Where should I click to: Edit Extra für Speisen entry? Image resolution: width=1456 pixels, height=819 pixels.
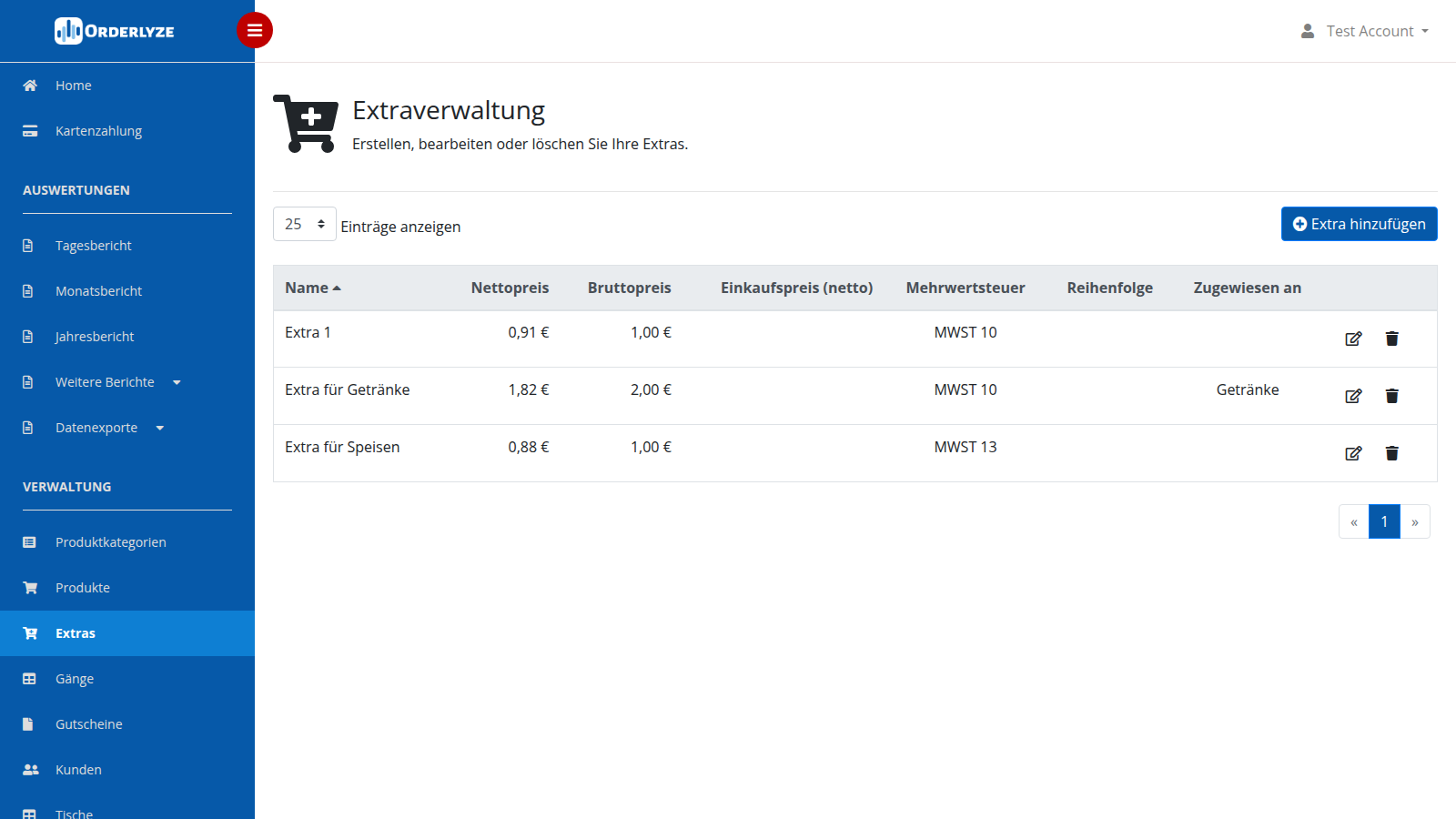click(x=1353, y=453)
